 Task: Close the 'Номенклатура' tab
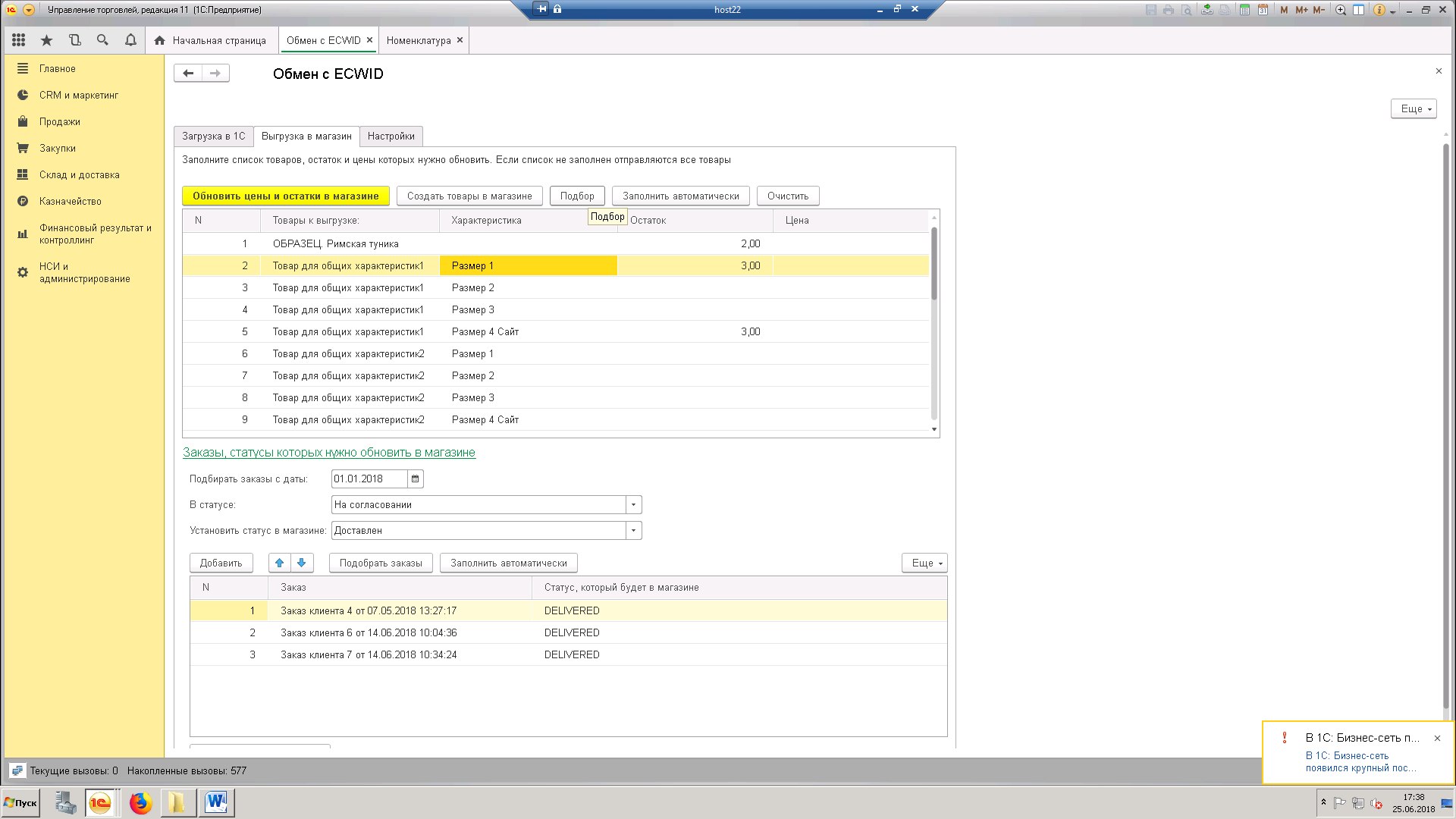pyautogui.click(x=460, y=40)
